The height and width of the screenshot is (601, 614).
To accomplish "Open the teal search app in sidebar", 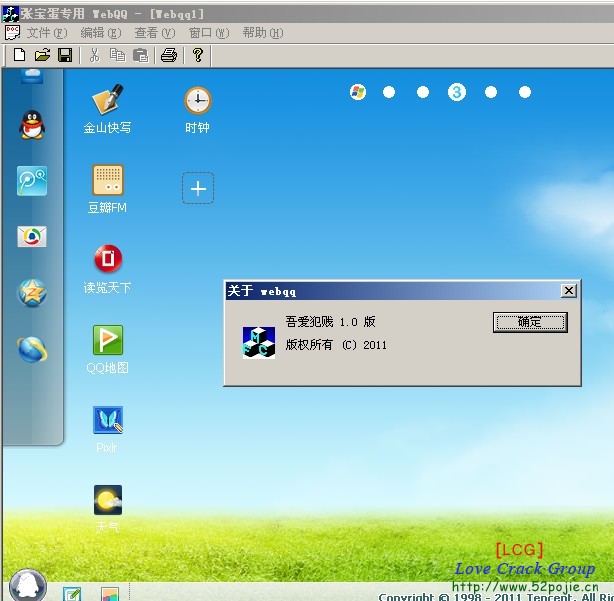I will 32,180.
